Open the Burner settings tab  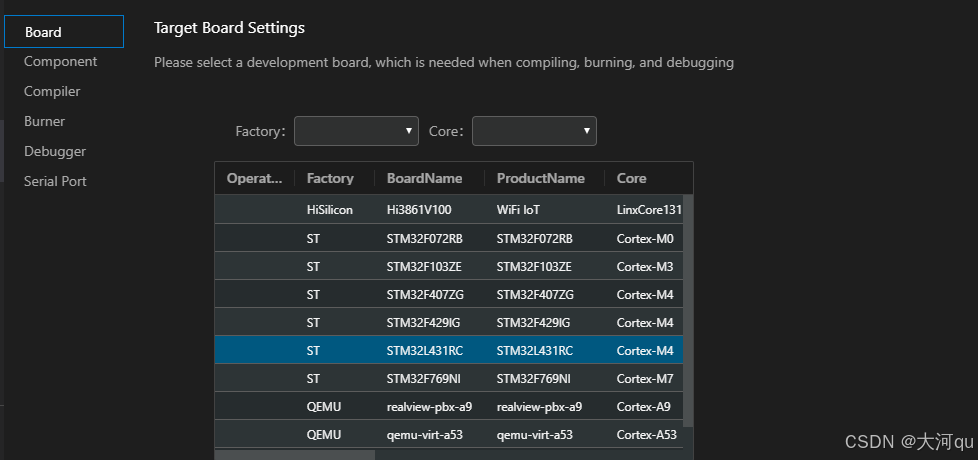(x=44, y=121)
